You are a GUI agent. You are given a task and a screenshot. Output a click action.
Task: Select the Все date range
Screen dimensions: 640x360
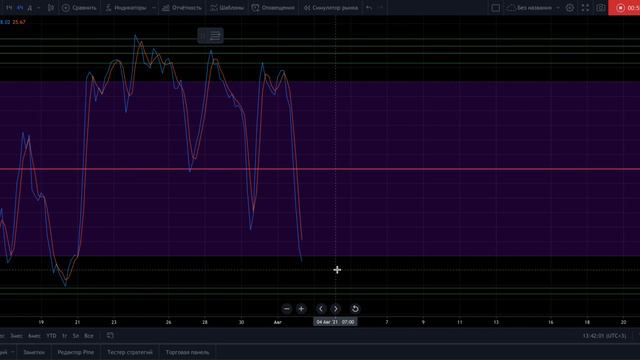[x=89, y=336]
